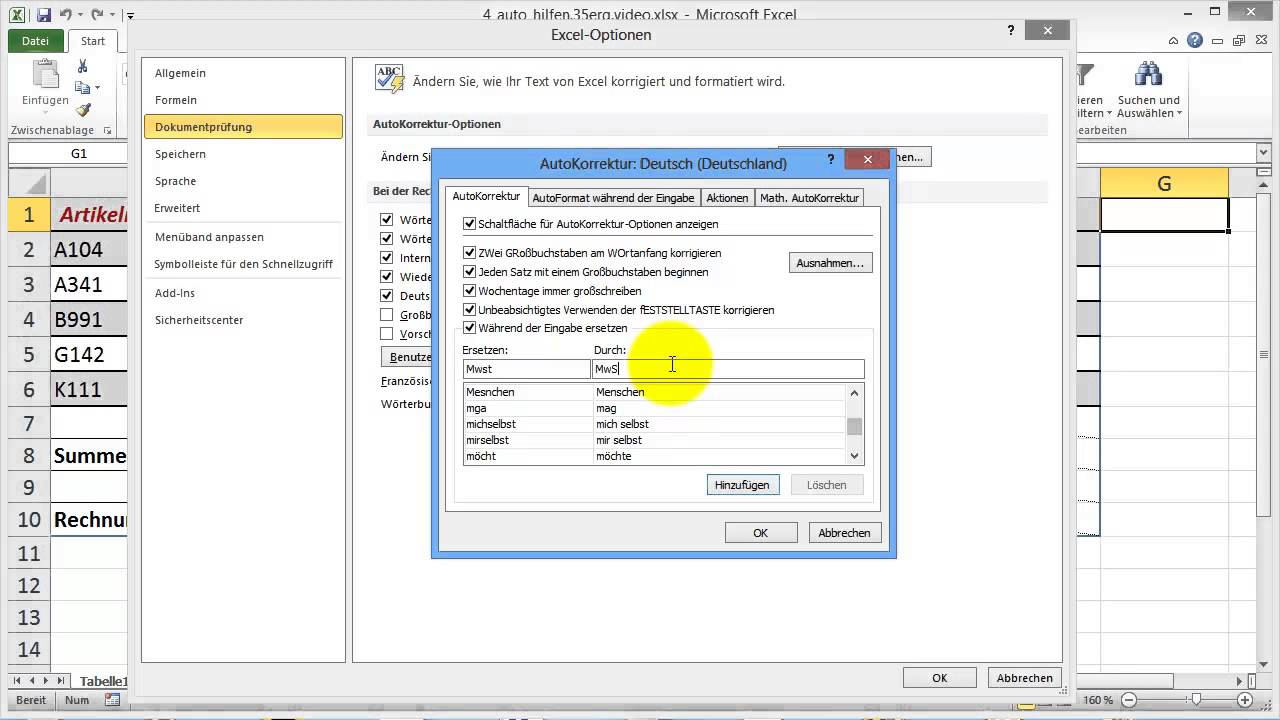Click the Format Painter brush icon
1280x720 pixels.
(x=83, y=110)
